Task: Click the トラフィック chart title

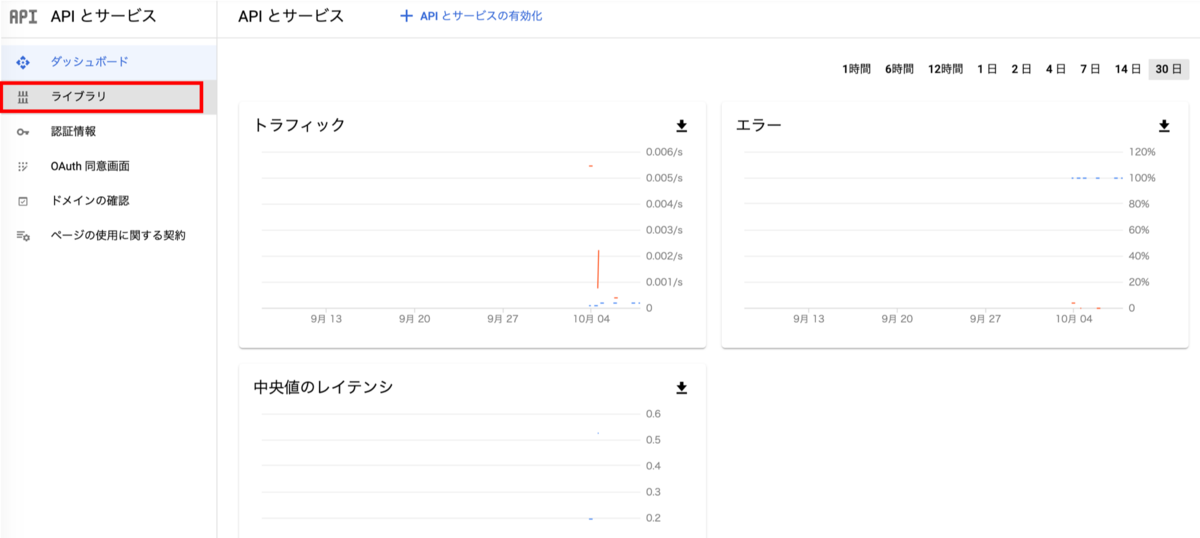Action: tap(300, 125)
